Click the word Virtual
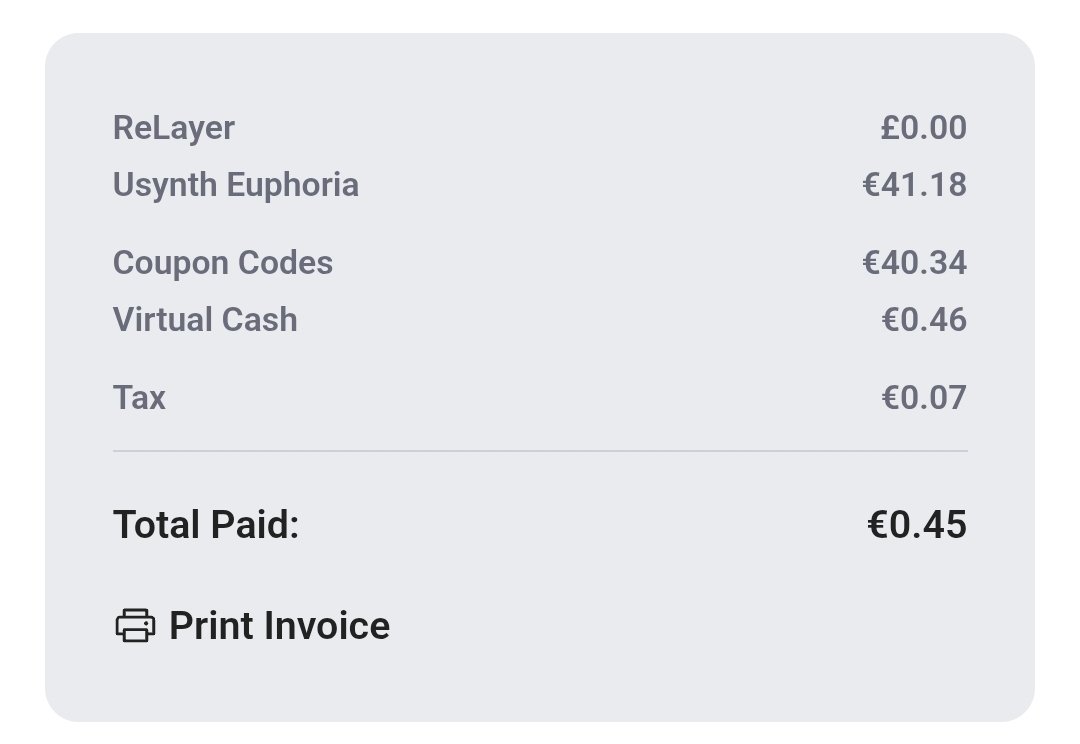This screenshot has width=1080, height=744. click(x=160, y=320)
